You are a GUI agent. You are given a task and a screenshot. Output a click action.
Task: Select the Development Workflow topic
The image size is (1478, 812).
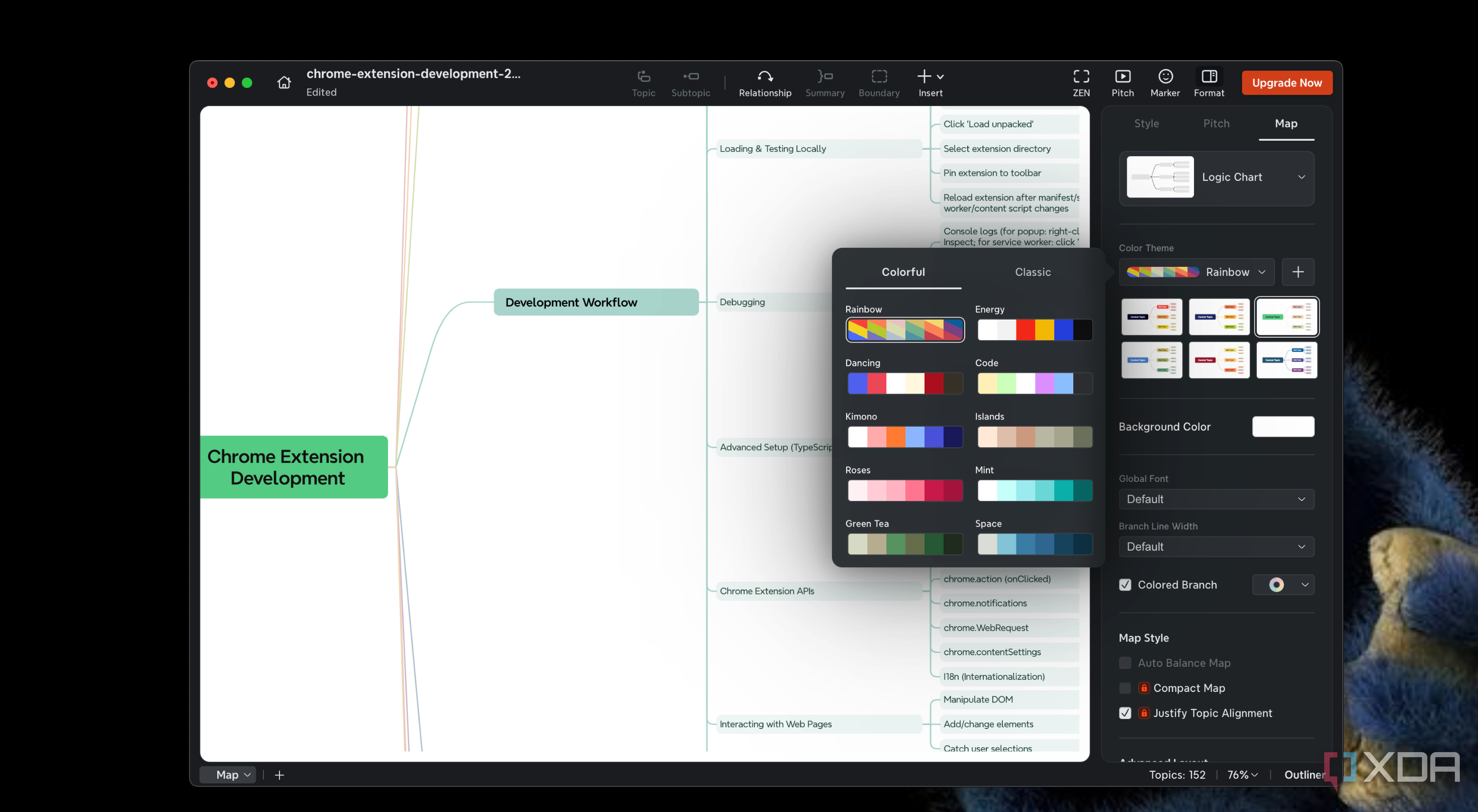(596, 302)
